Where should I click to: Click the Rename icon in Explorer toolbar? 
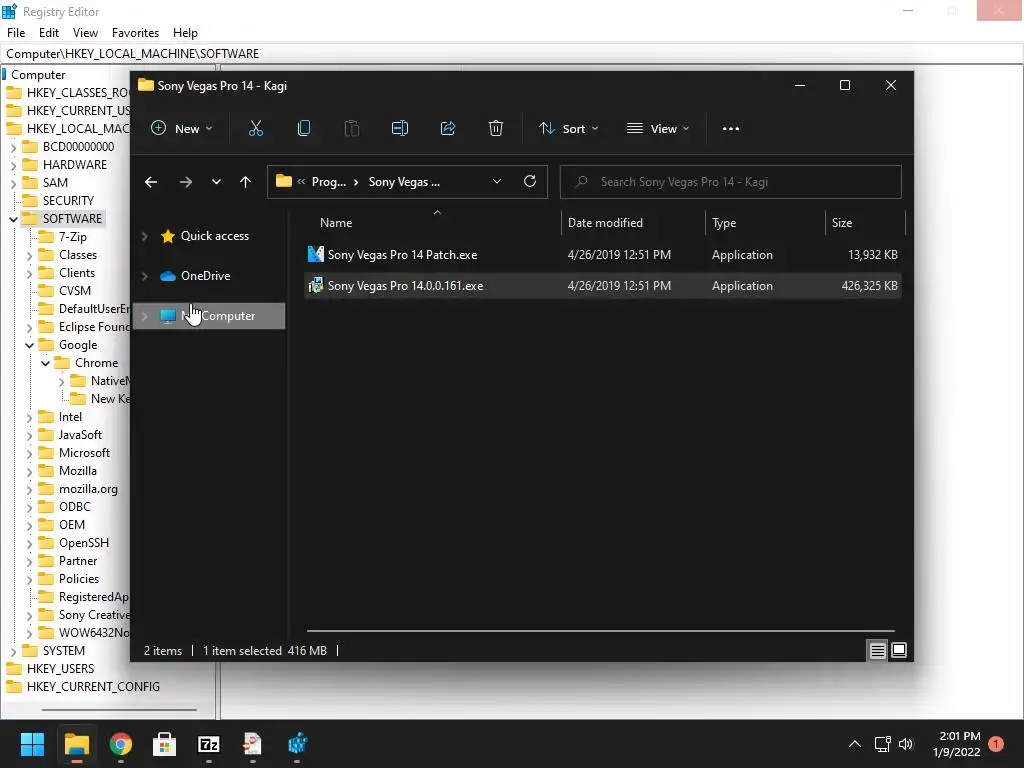pos(400,129)
